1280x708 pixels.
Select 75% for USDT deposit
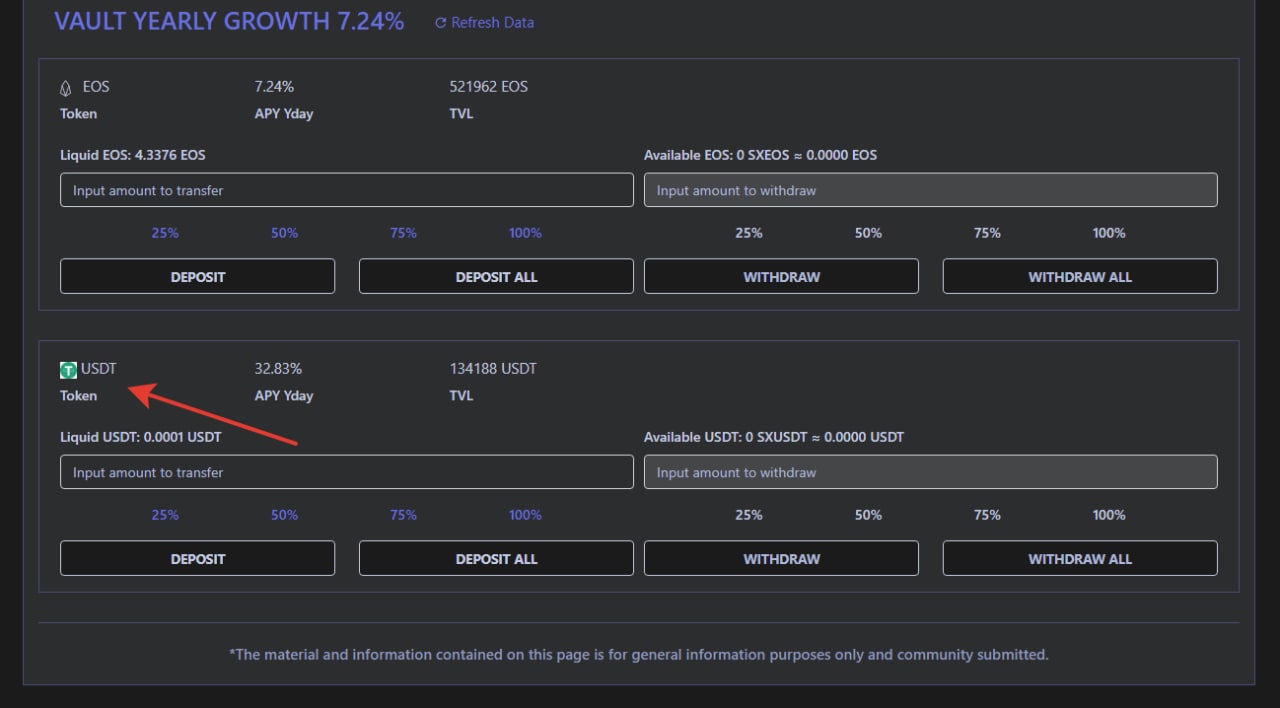403,515
